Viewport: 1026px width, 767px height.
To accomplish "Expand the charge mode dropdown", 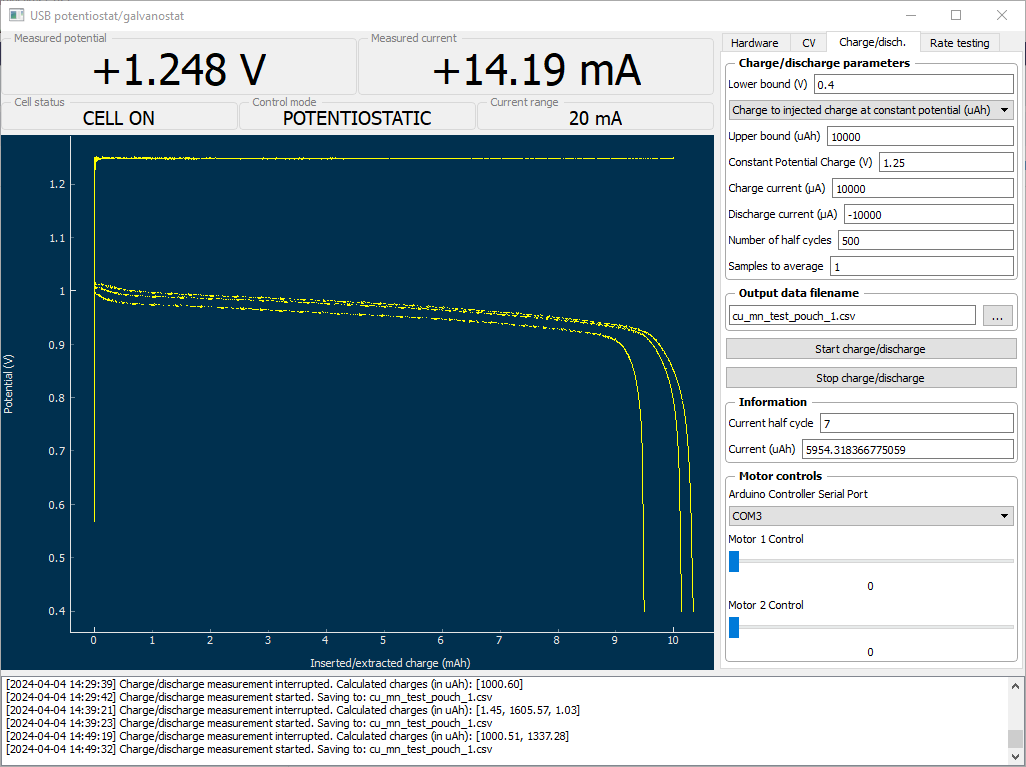I will [x=870, y=110].
